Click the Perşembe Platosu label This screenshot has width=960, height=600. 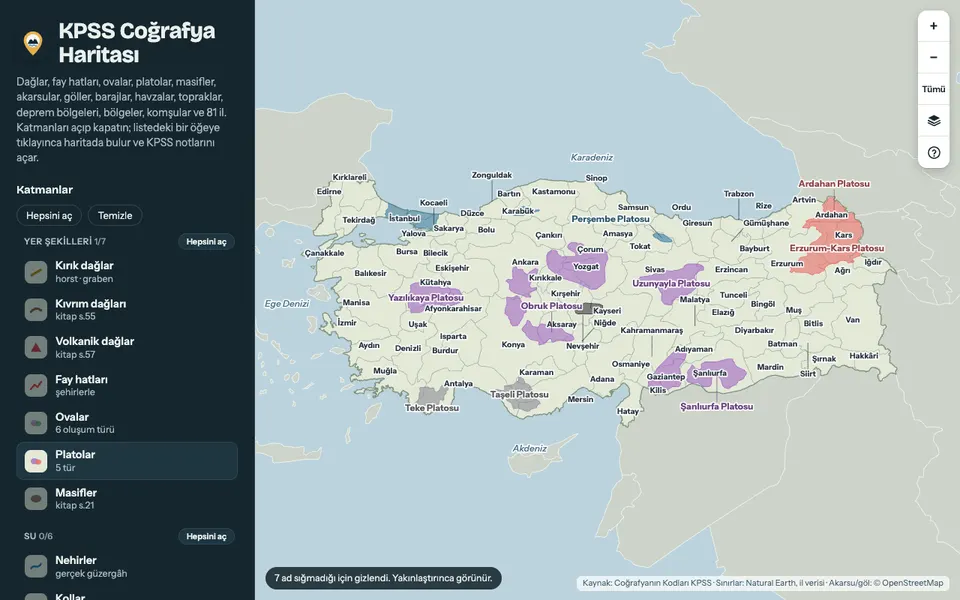coord(610,219)
